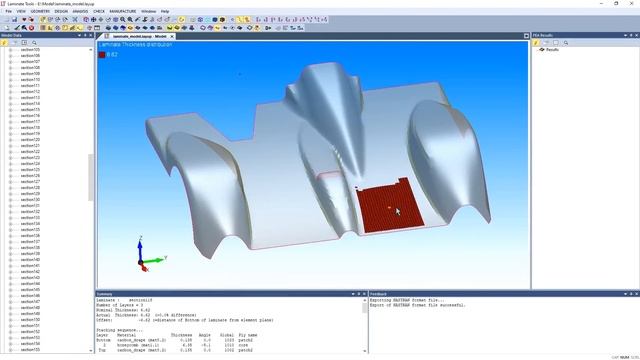Expand the section140 tree node
Image resolution: width=640 pixels, height=360 pixels.
click(x=10, y=260)
